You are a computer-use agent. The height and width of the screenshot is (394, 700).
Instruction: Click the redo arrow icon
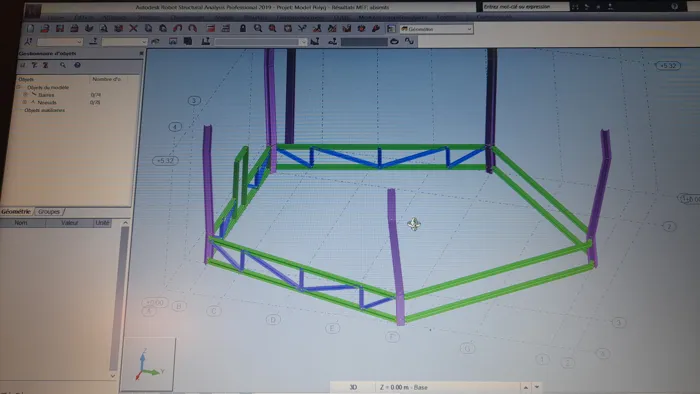pyautogui.click(x=192, y=29)
